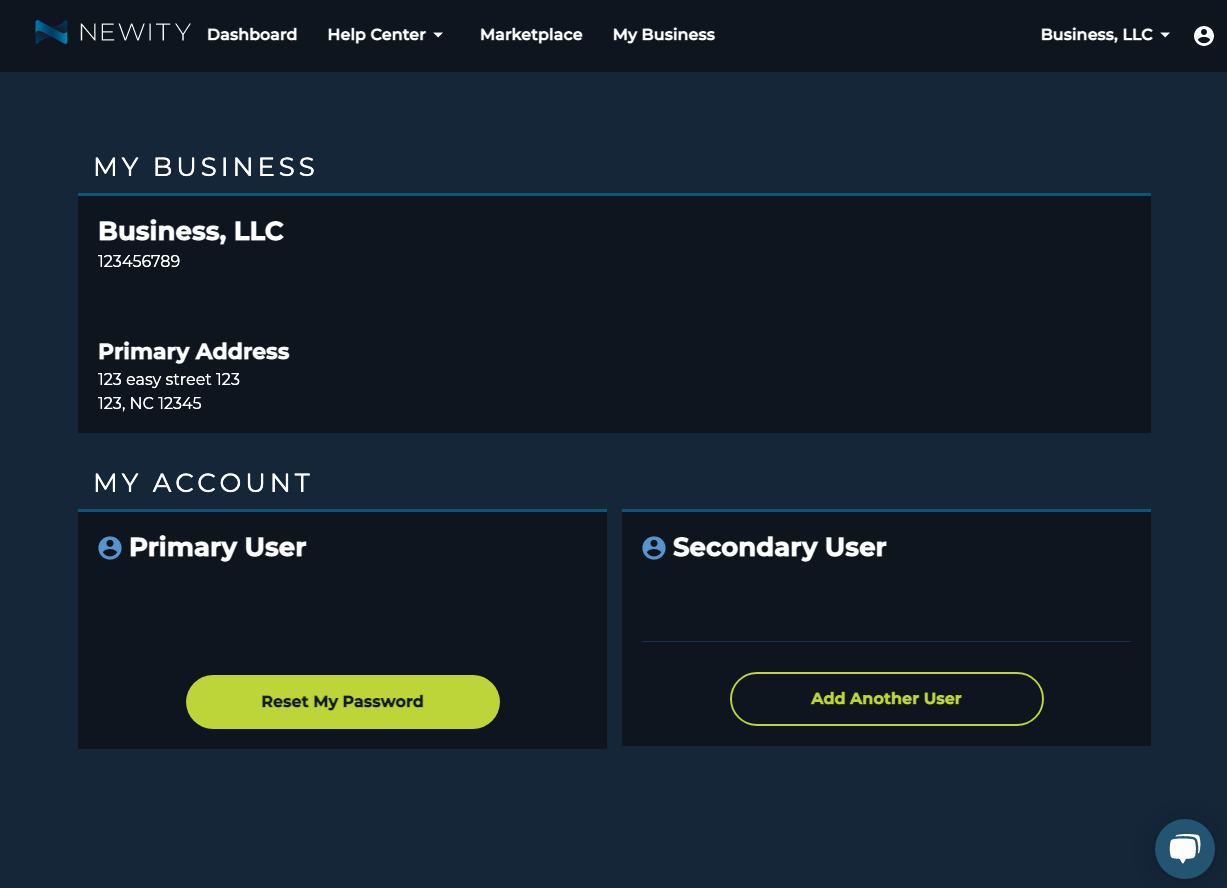This screenshot has width=1227, height=888.
Task: Open the Help Center menu label
Action: click(x=376, y=35)
